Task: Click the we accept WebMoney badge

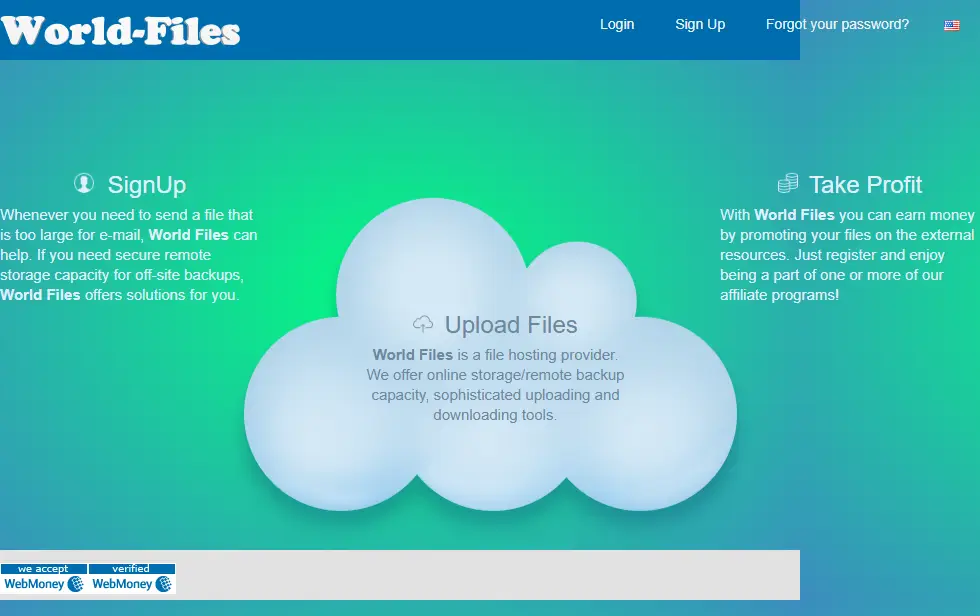Action: tap(44, 579)
